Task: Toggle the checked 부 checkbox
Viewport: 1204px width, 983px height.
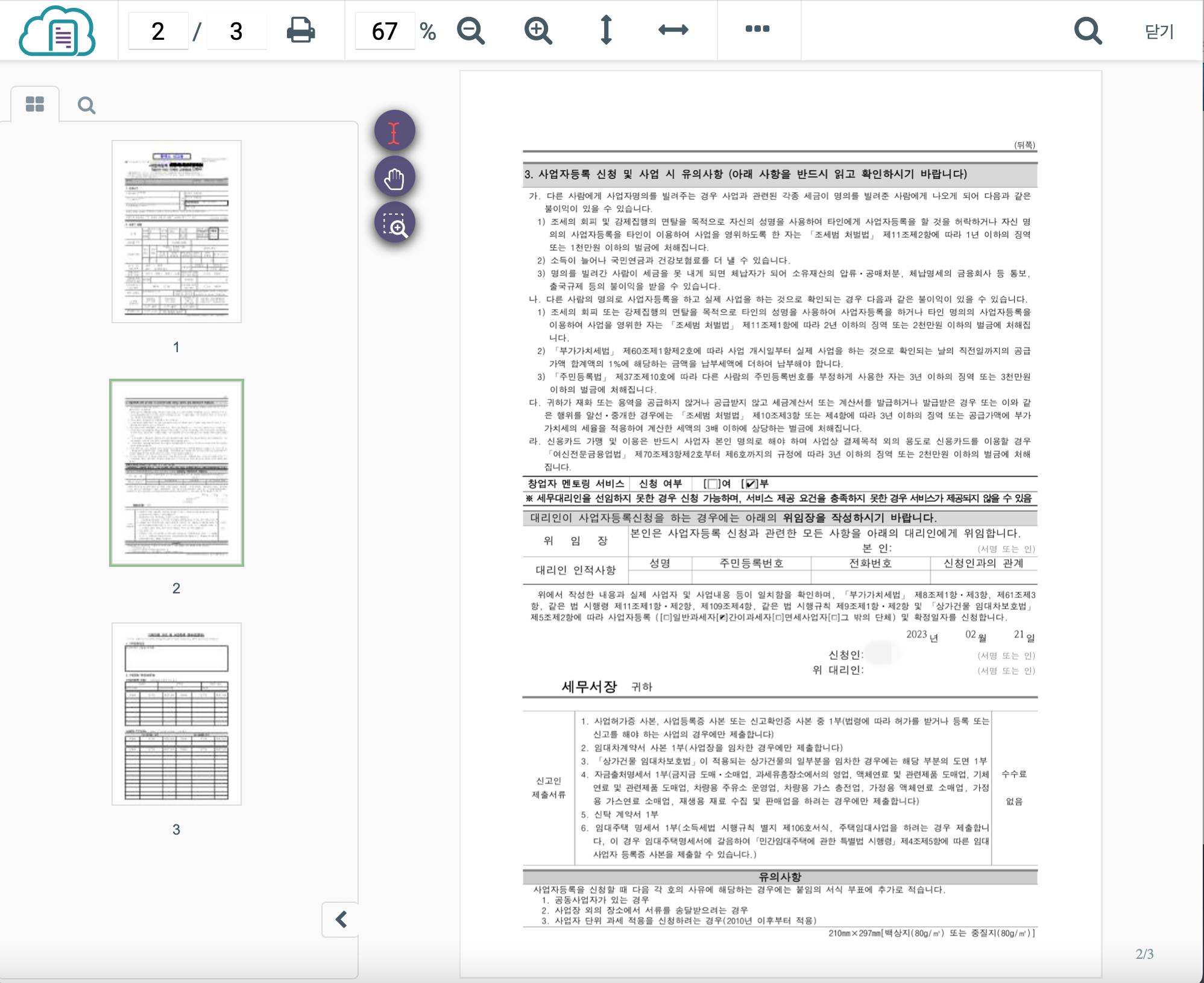Action: (x=751, y=484)
